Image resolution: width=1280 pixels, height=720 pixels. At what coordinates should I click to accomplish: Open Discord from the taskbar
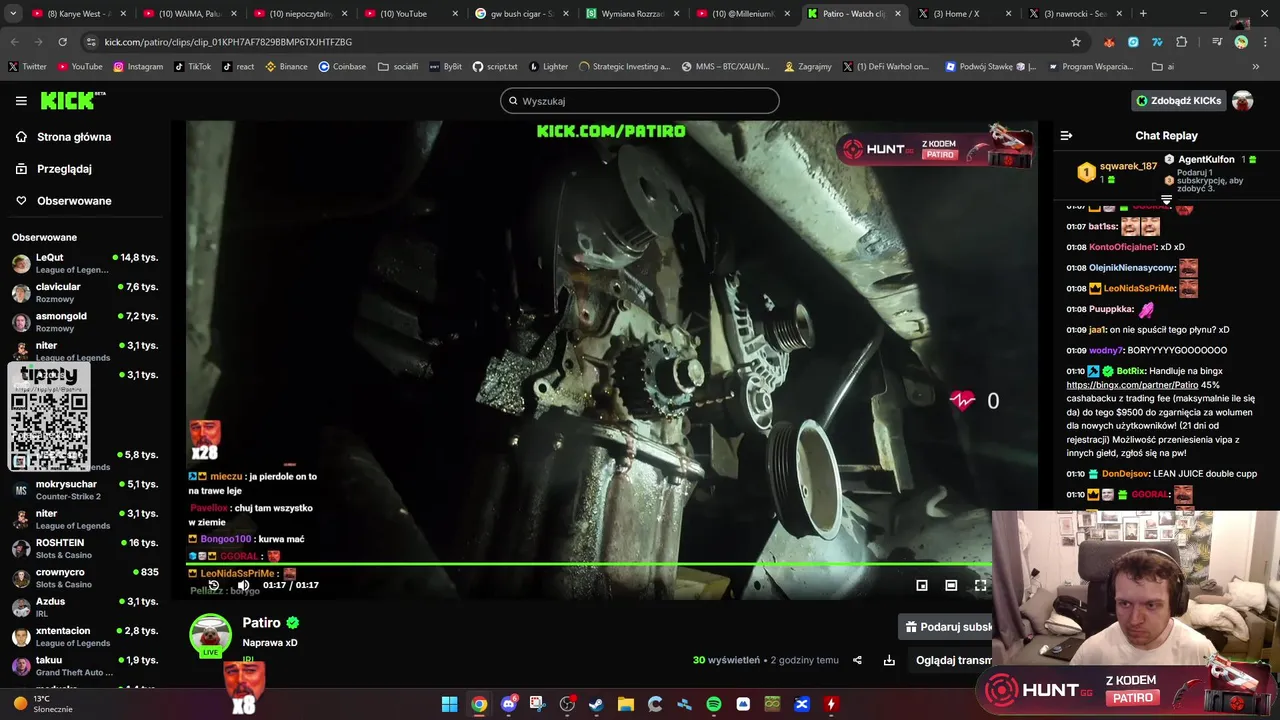[508, 704]
